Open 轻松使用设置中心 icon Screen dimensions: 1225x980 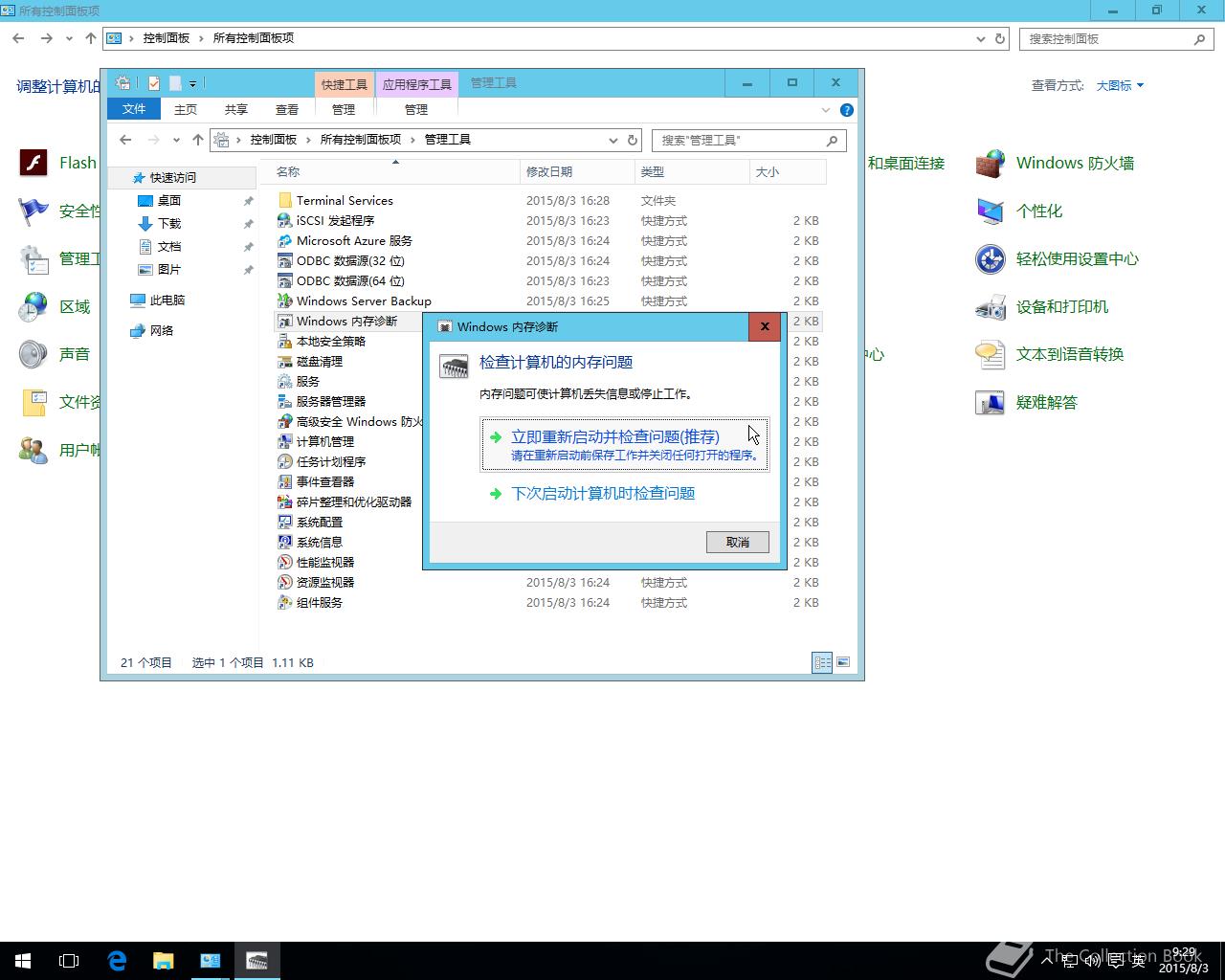pos(990,258)
